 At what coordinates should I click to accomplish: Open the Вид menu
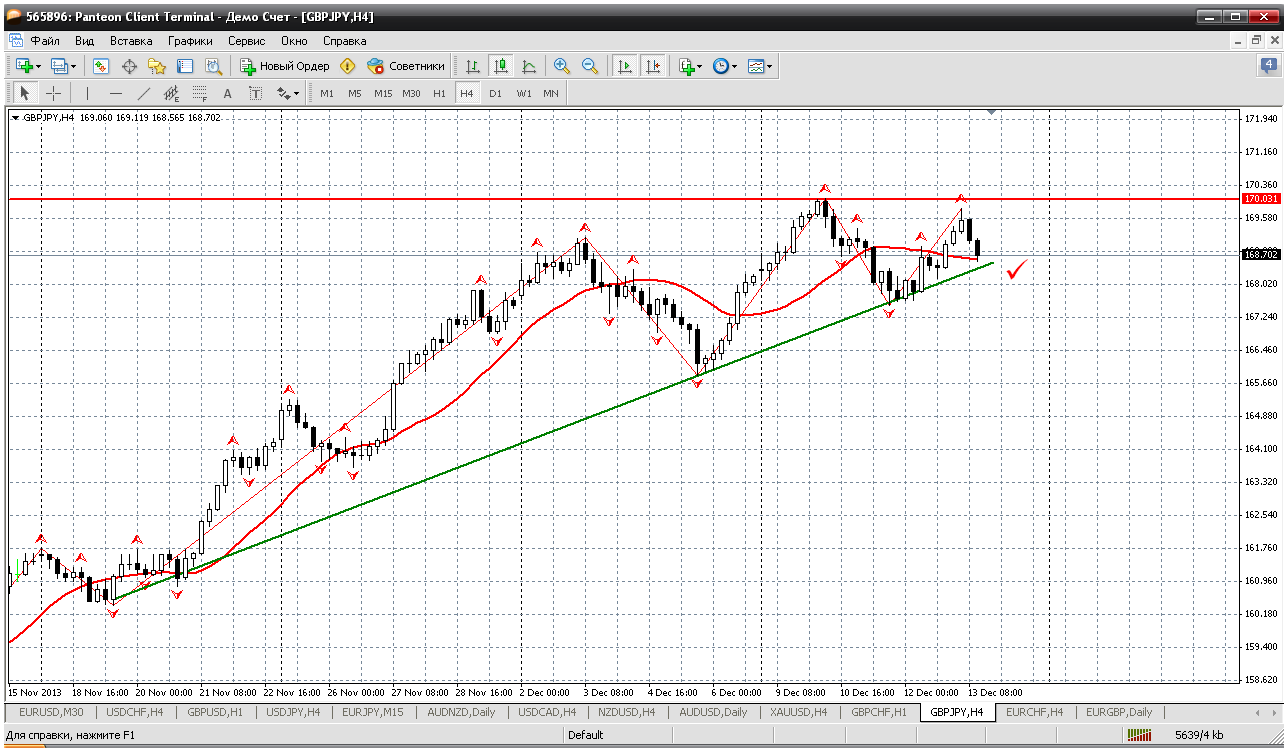(x=85, y=41)
